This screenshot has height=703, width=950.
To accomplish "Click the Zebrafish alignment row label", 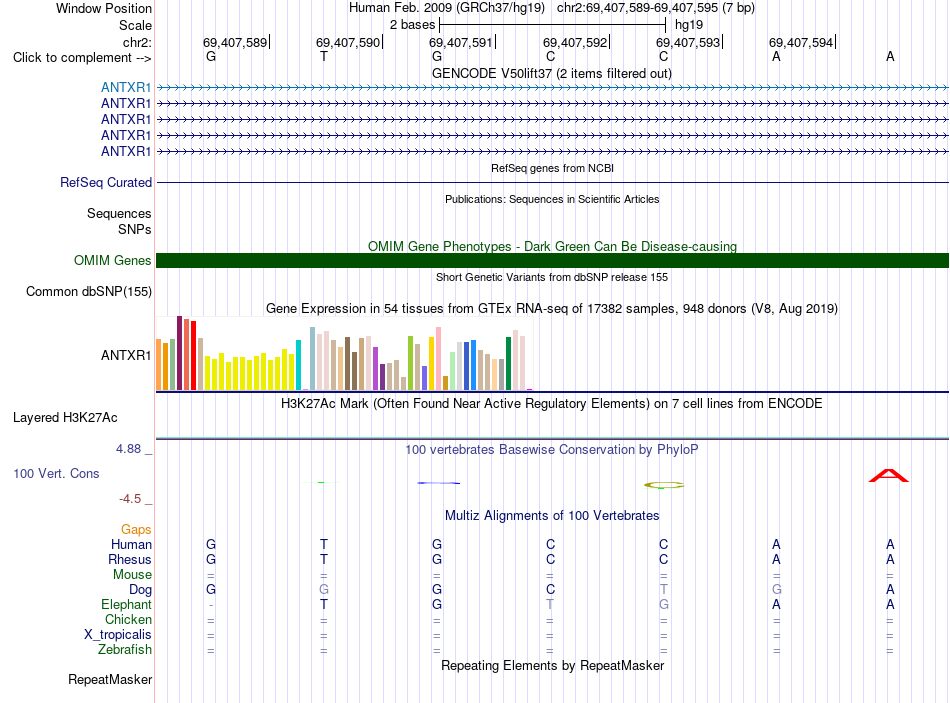I will click(x=125, y=649).
